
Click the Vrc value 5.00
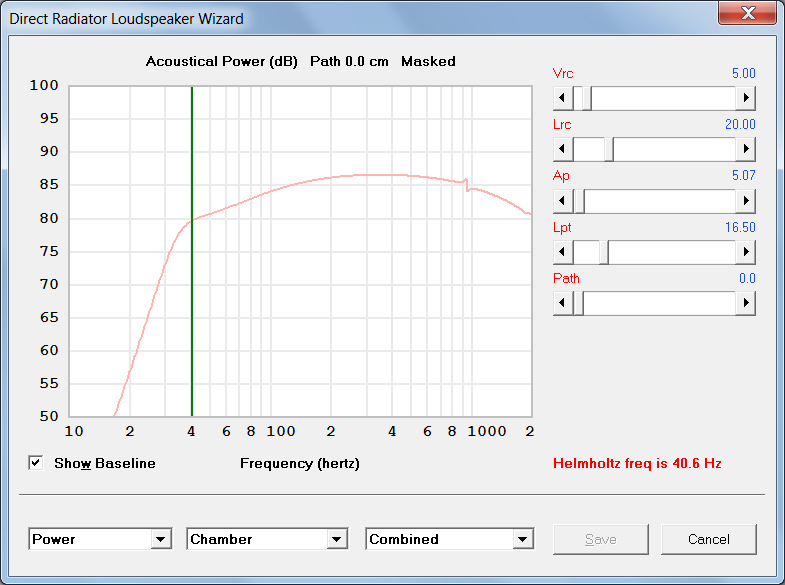(743, 73)
